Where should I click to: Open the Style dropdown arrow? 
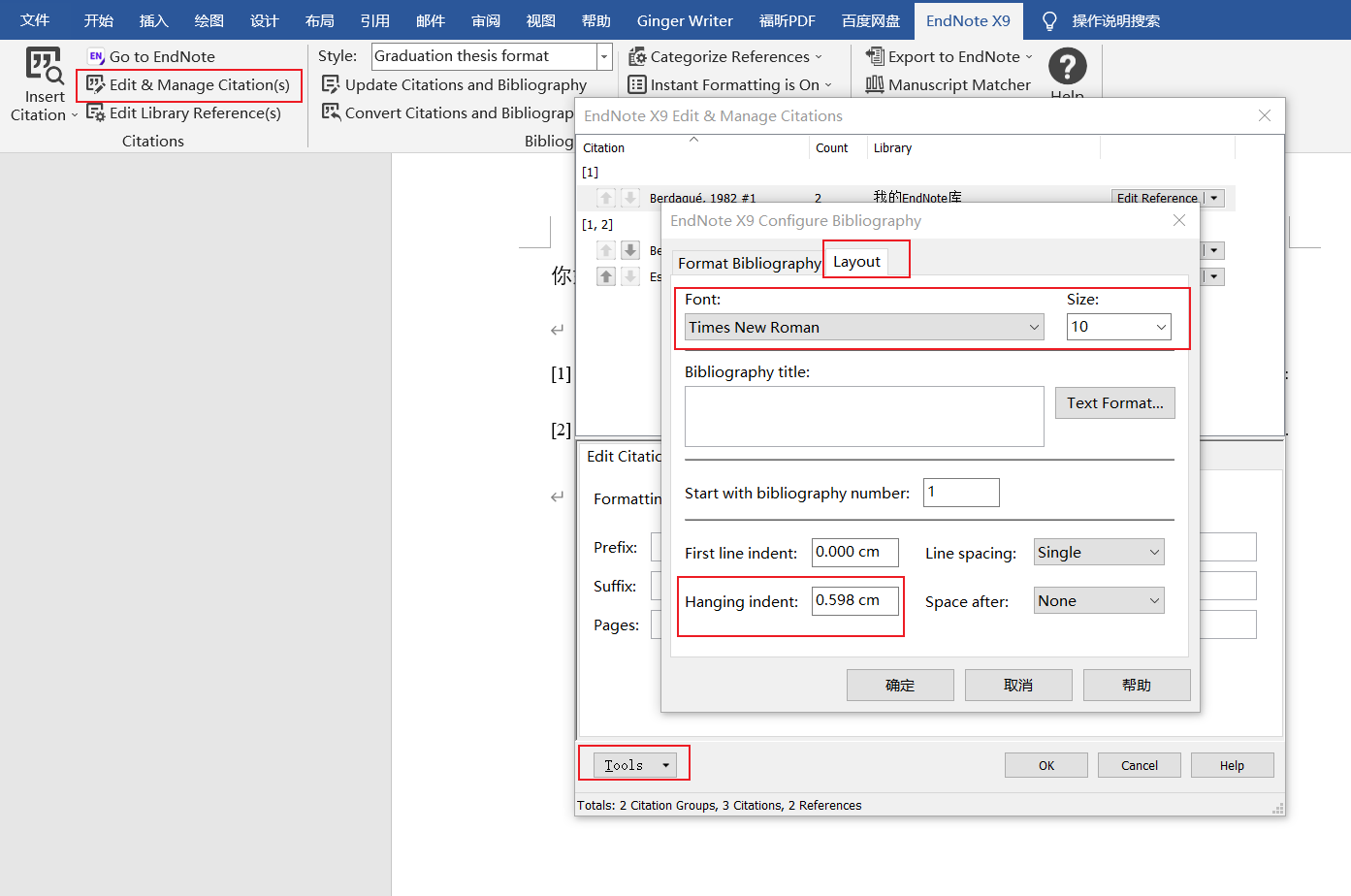tap(604, 56)
